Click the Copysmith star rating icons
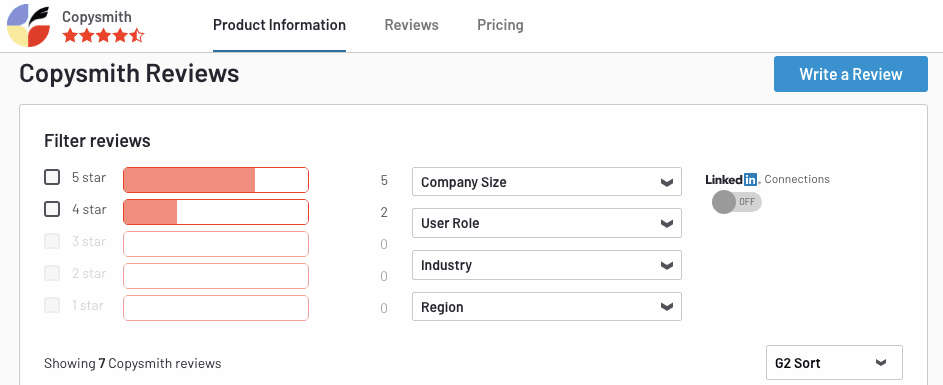 pyautogui.click(x=103, y=35)
